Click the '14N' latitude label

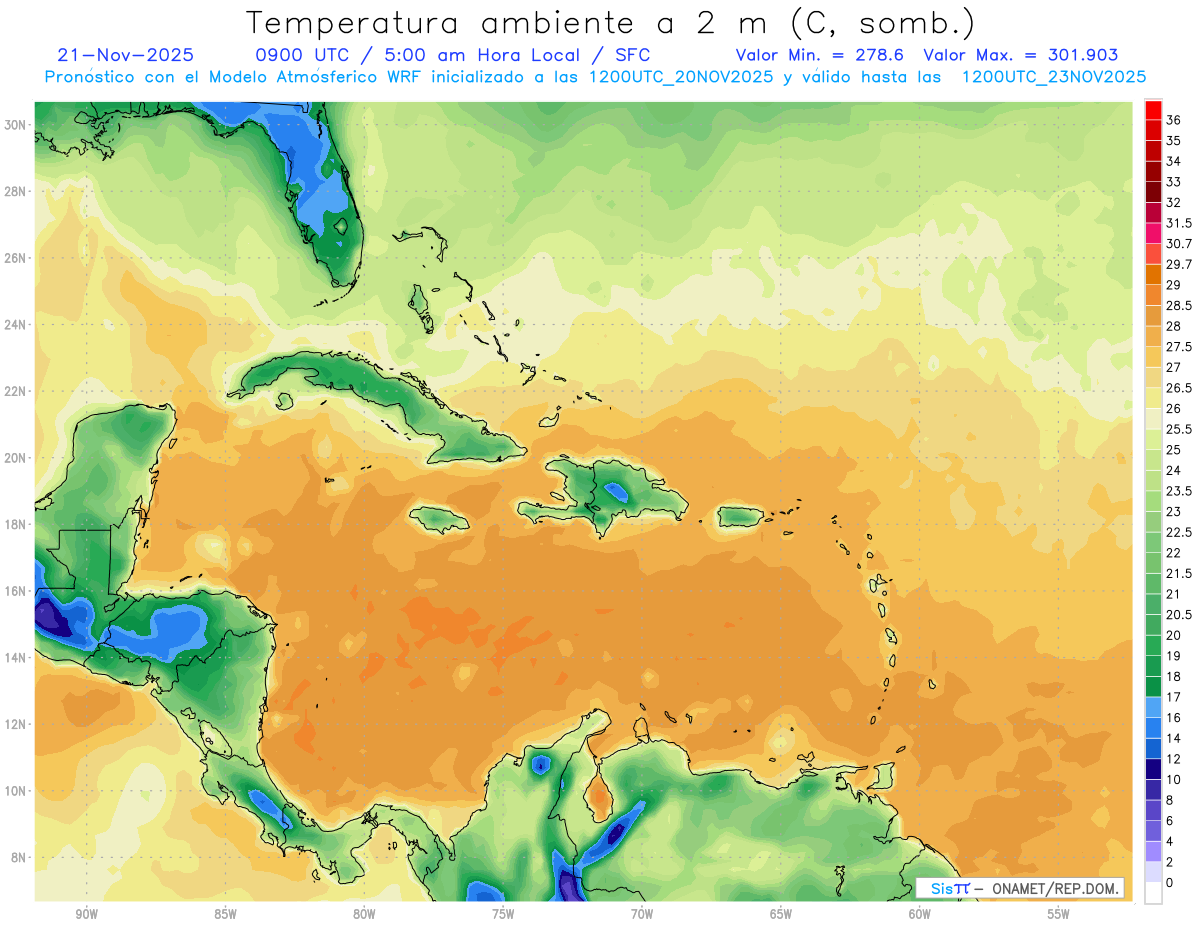point(16,657)
